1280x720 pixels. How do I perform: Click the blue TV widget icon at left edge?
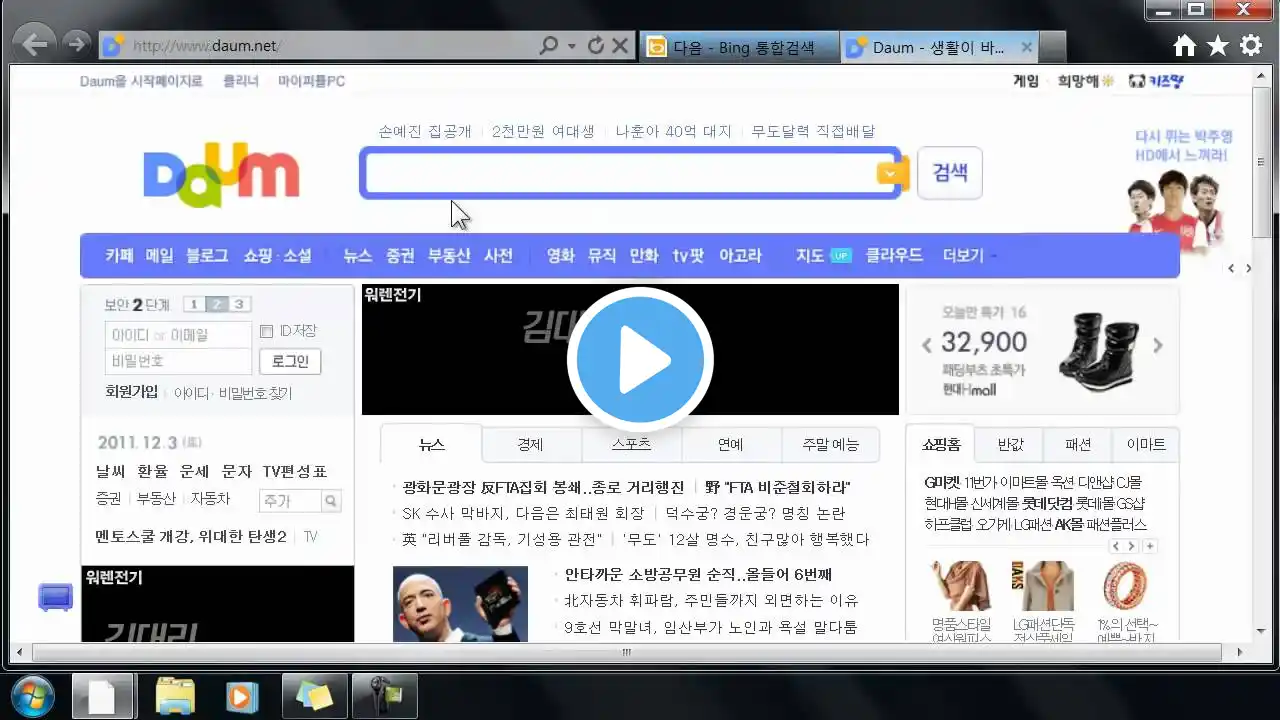tap(55, 597)
